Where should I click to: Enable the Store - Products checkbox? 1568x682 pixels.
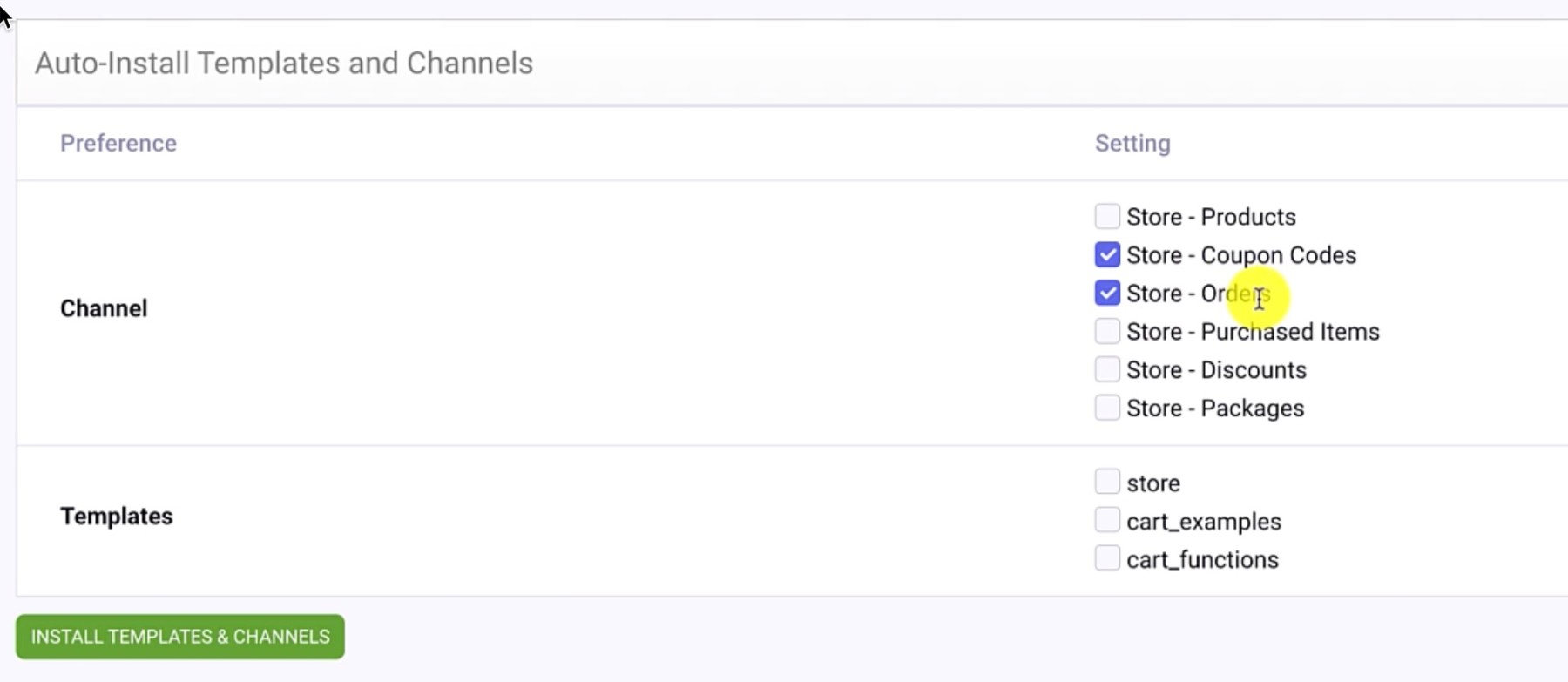(x=1106, y=215)
